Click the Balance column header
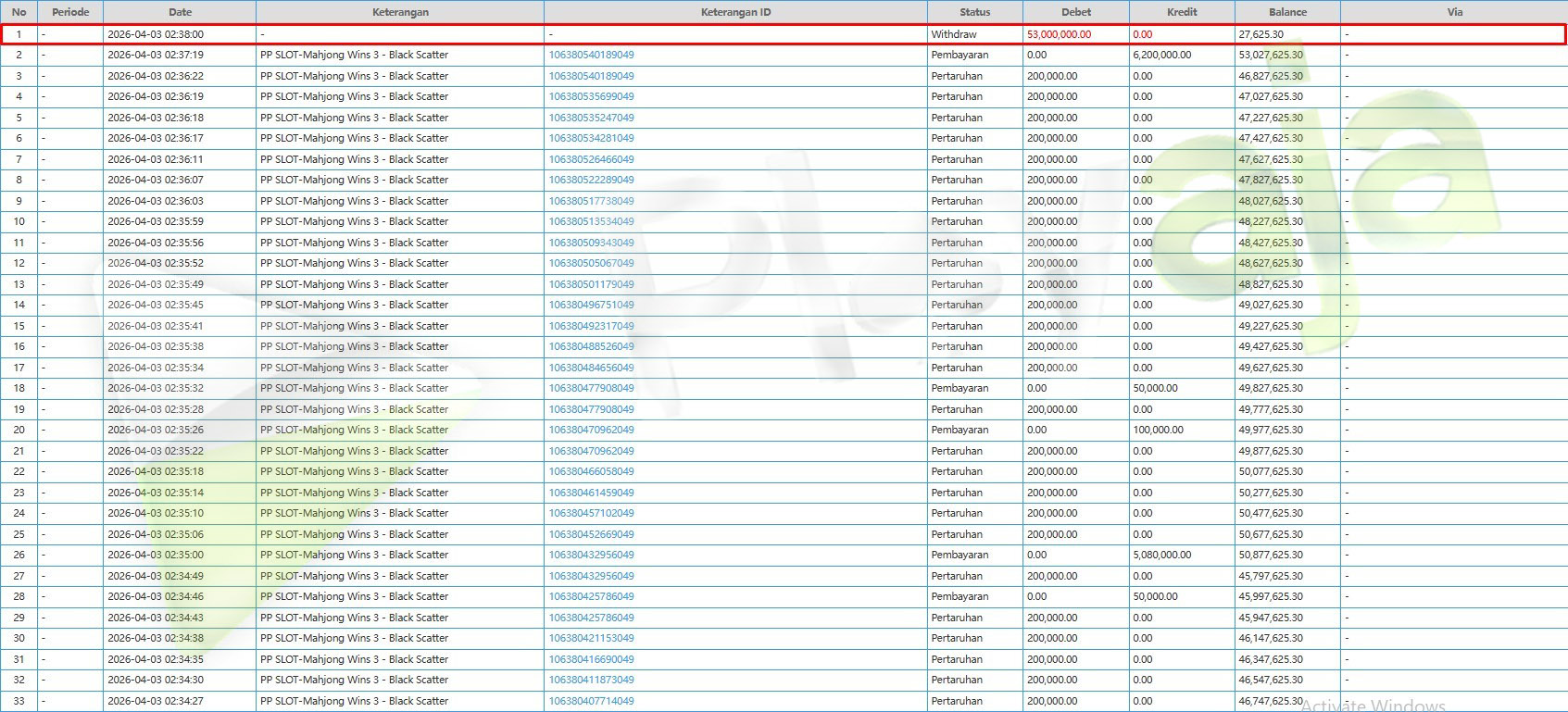 (x=1287, y=12)
